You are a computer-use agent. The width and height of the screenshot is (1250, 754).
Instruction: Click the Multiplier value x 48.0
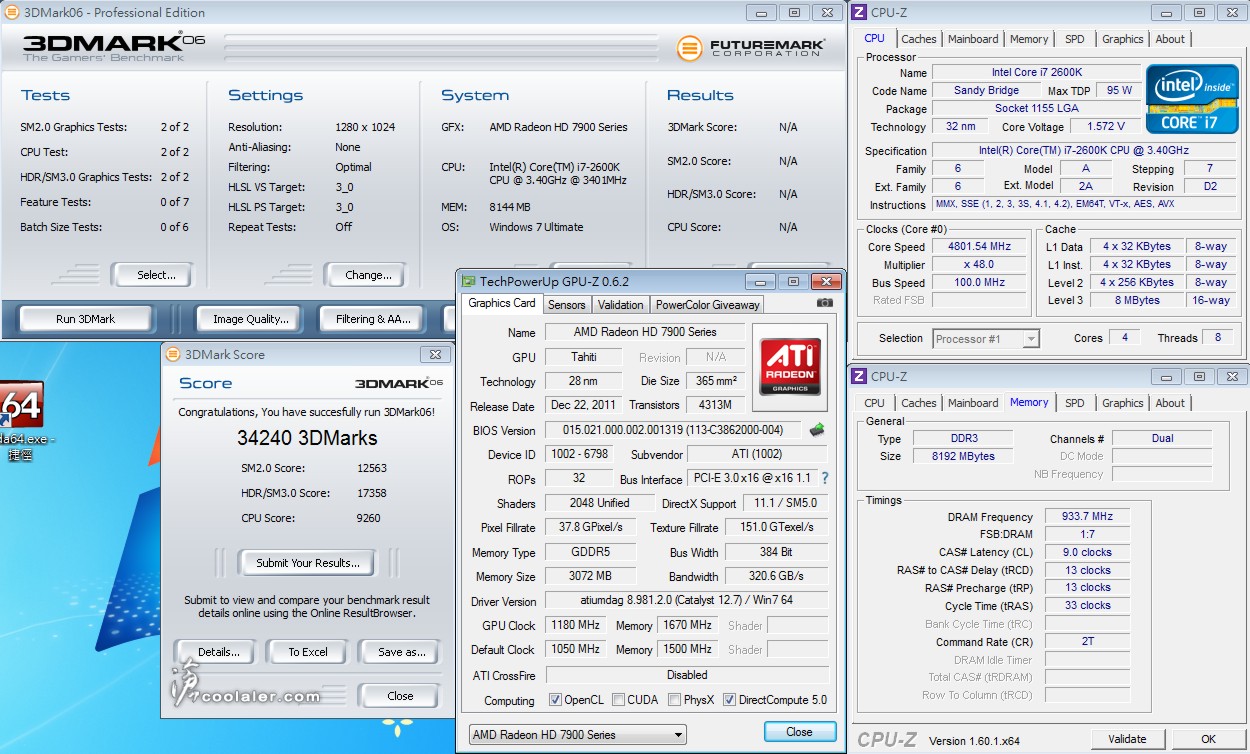(981, 265)
